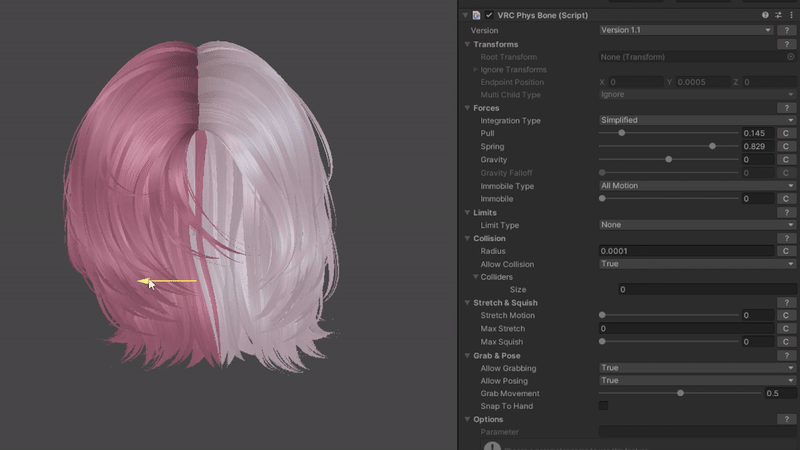The width and height of the screenshot is (800, 450).
Task: Collapse the Forces section
Action: pyautogui.click(x=467, y=108)
